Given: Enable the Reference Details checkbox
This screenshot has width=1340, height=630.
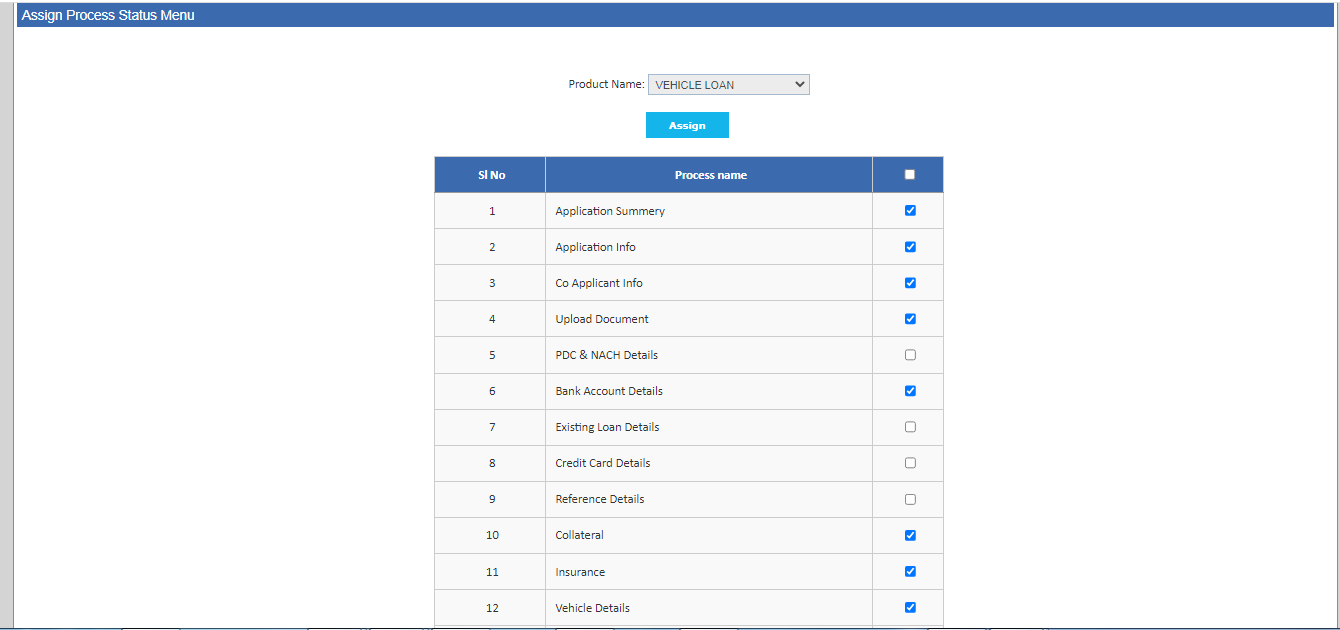Looking at the screenshot, I should (x=909, y=499).
